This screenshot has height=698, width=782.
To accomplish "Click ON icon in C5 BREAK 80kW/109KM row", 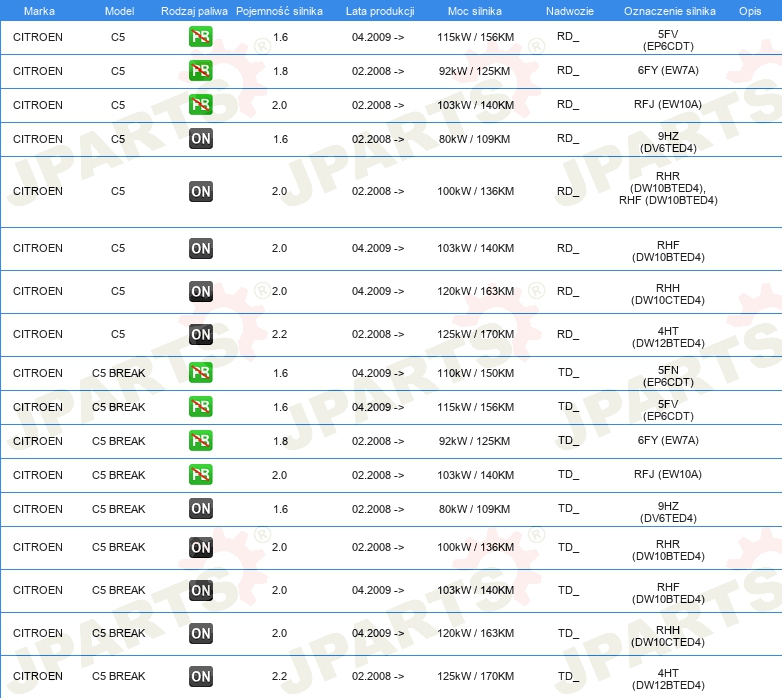I will point(200,509).
